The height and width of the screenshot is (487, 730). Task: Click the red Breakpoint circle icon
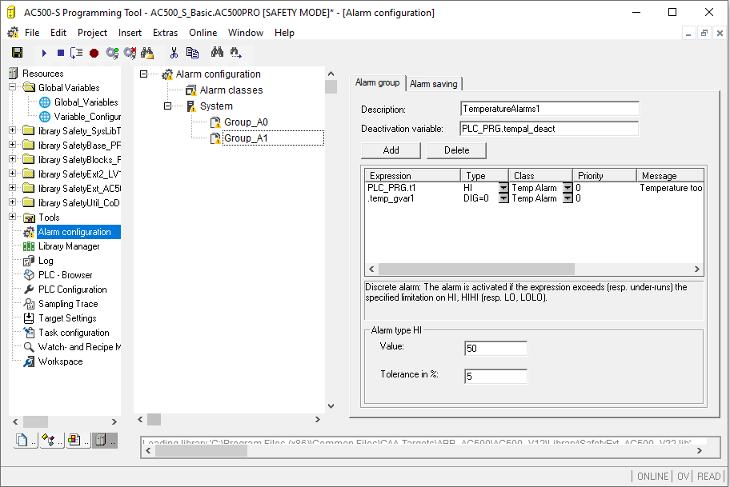[94, 52]
